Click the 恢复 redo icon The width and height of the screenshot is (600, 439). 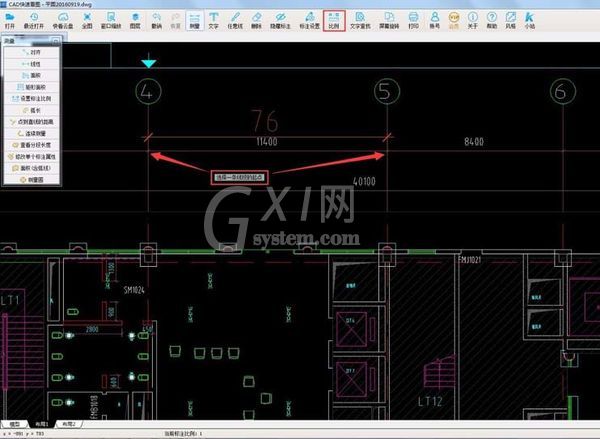pos(175,20)
